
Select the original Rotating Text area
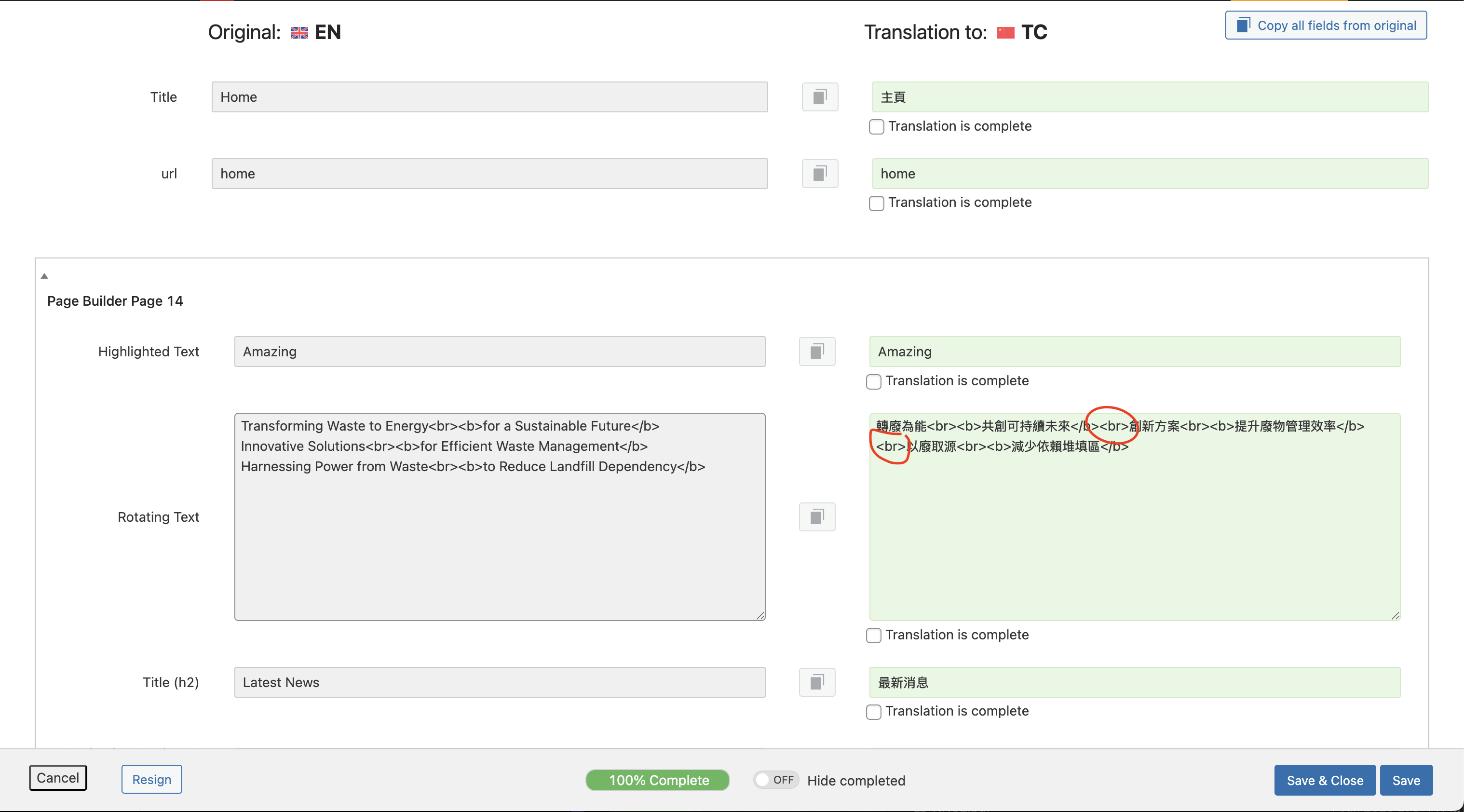[500, 516]
